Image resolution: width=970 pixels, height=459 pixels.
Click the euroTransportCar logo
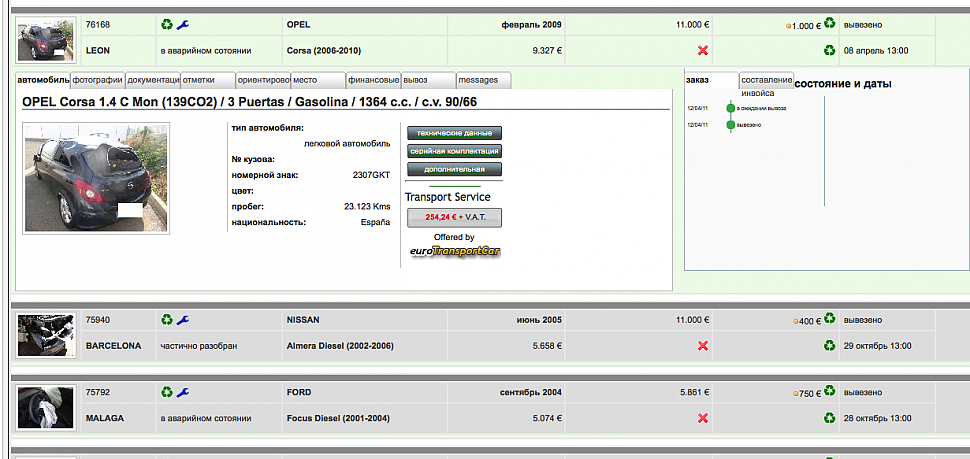pos(455,251)
